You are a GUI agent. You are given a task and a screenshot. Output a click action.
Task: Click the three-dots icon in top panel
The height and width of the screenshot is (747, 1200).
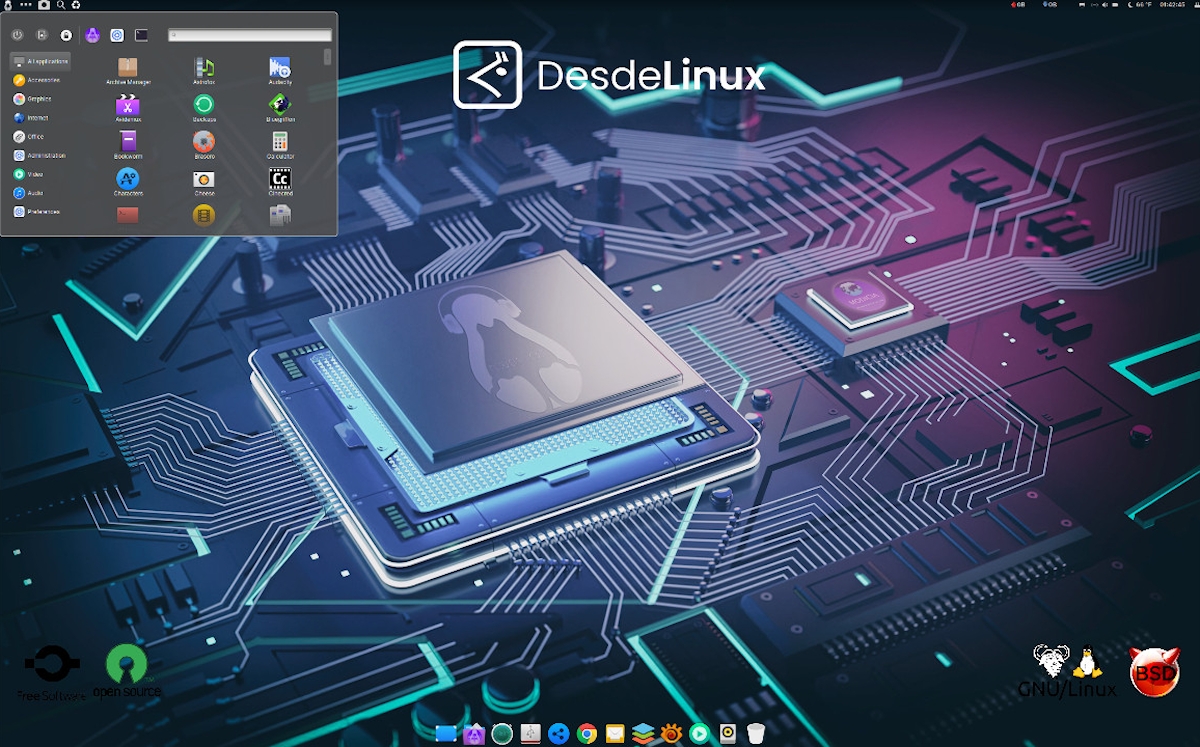pos(26,5)
